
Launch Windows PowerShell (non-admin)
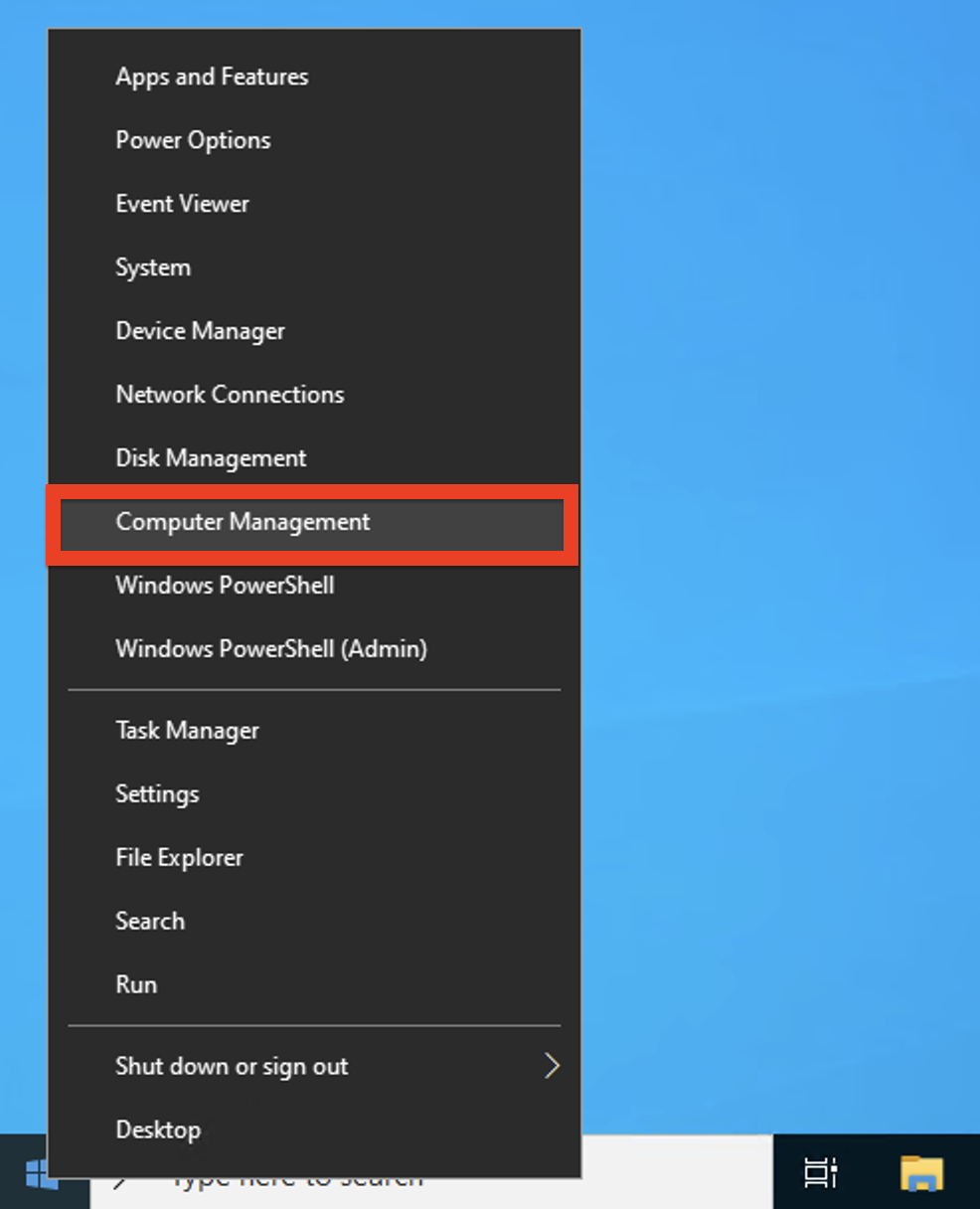pyautogui.click(x=314, y=586)
